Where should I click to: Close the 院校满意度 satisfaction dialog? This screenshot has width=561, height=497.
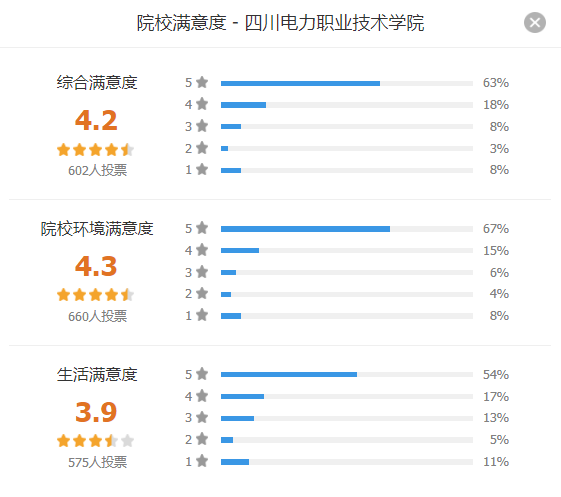coord(535,23)
